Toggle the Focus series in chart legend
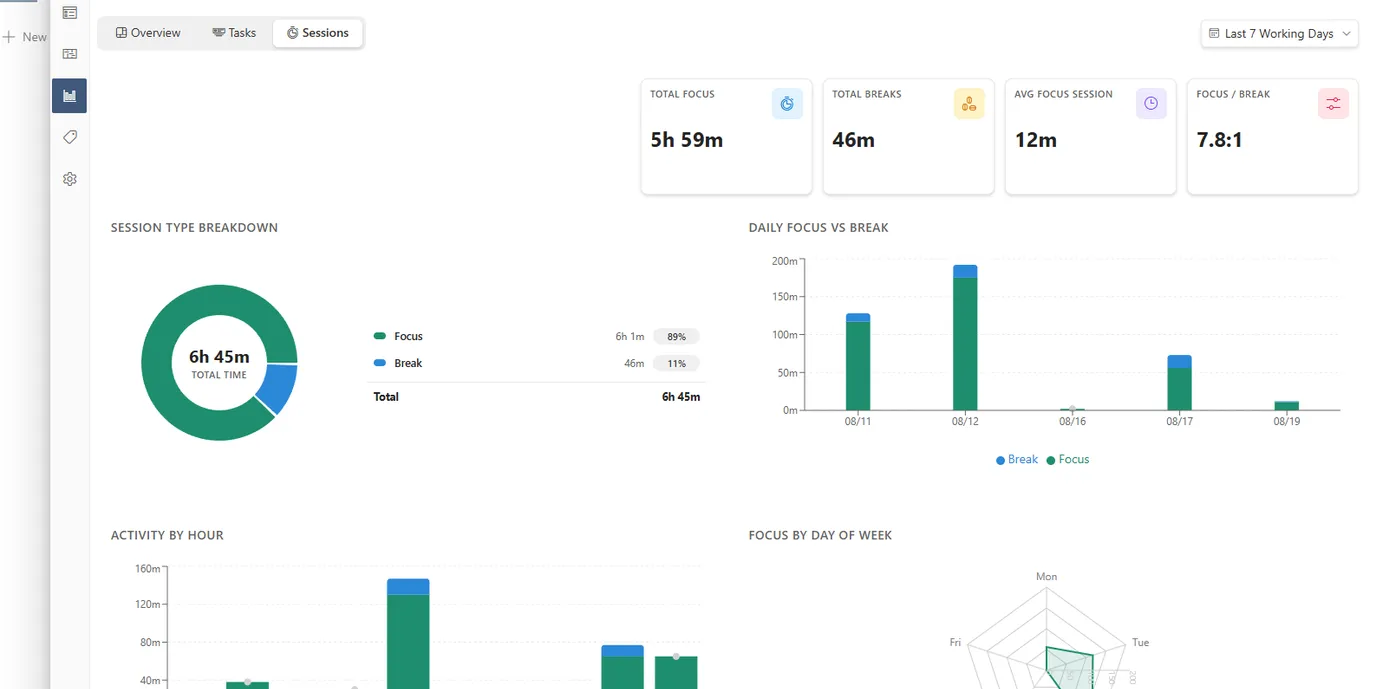The image size is (1376, 689). (x=1068, y=460)
